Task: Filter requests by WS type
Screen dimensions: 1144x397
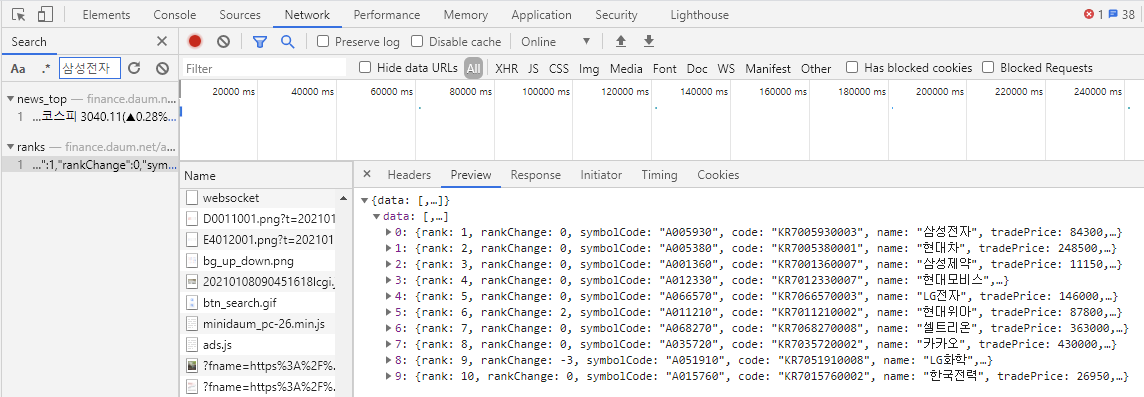Action: pos(726,69)
